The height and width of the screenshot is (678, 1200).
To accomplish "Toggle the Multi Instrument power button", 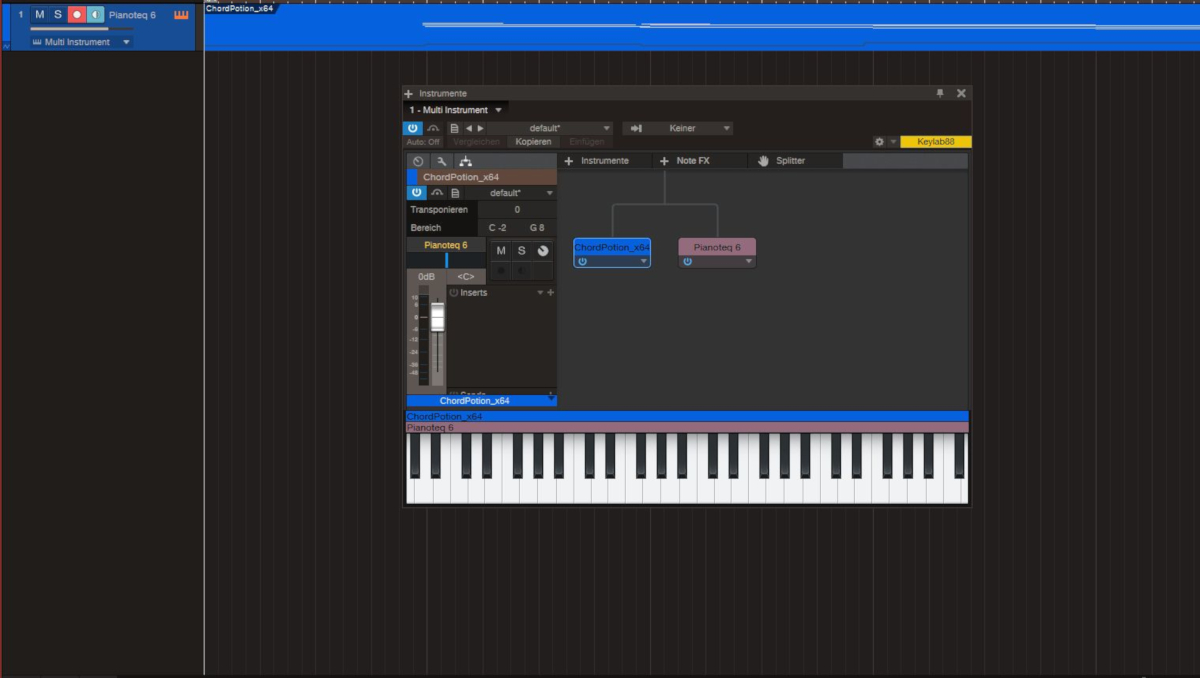I will click(x=413, y=128).
